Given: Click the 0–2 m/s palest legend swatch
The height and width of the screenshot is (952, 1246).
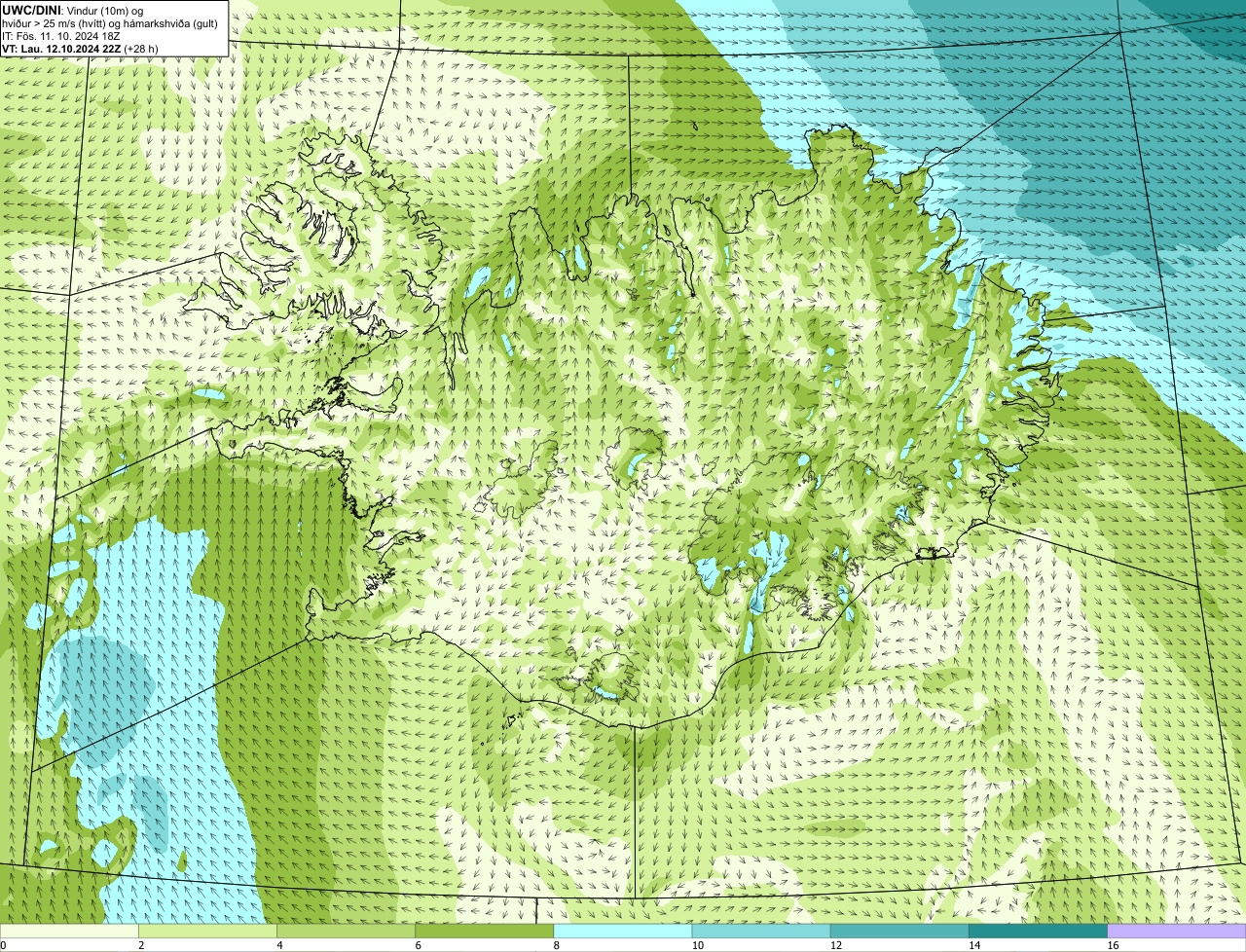Looking at the screenshot, I should point(69,931).
